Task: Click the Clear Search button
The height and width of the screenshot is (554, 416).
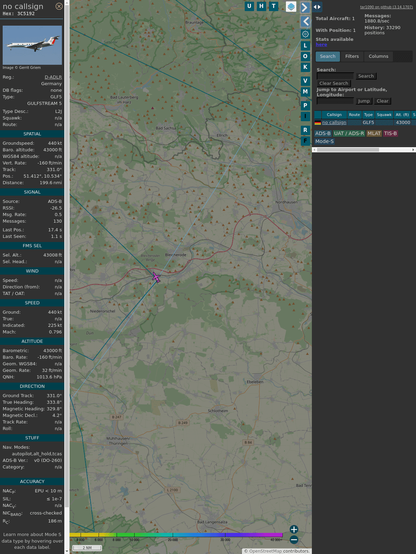Action: 334,83
